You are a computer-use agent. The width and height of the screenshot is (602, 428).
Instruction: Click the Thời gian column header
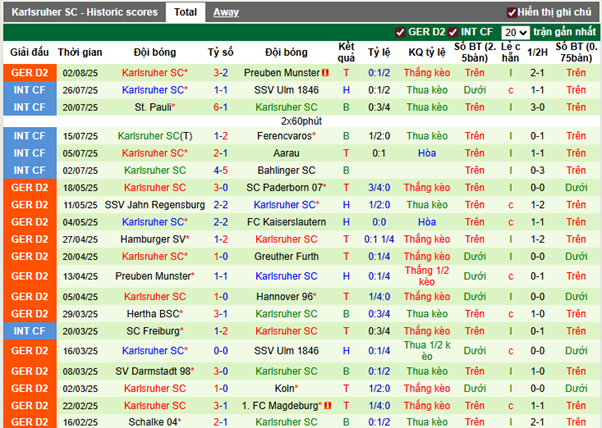[x=80, y=52]
